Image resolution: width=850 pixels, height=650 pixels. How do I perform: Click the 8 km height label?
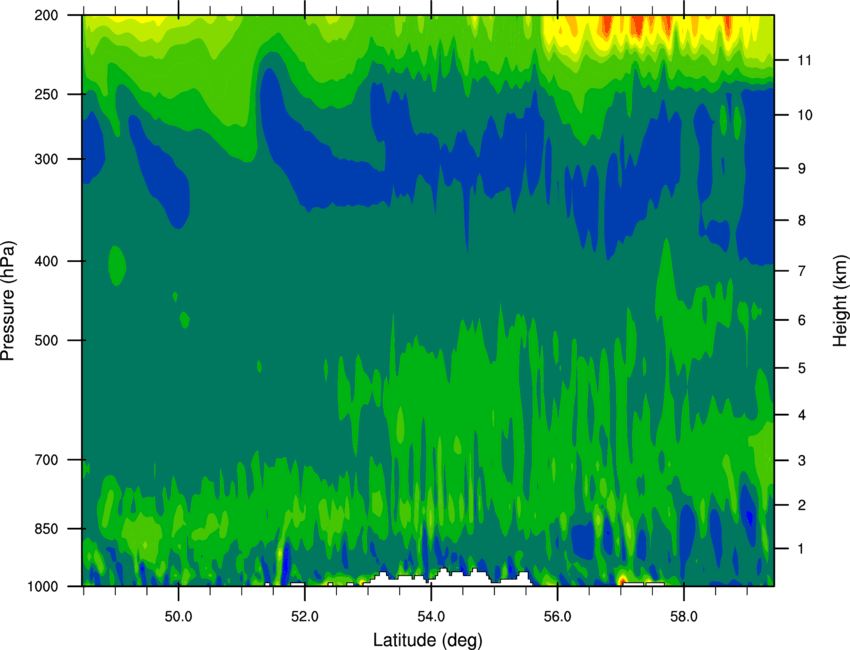click(802, 221)
